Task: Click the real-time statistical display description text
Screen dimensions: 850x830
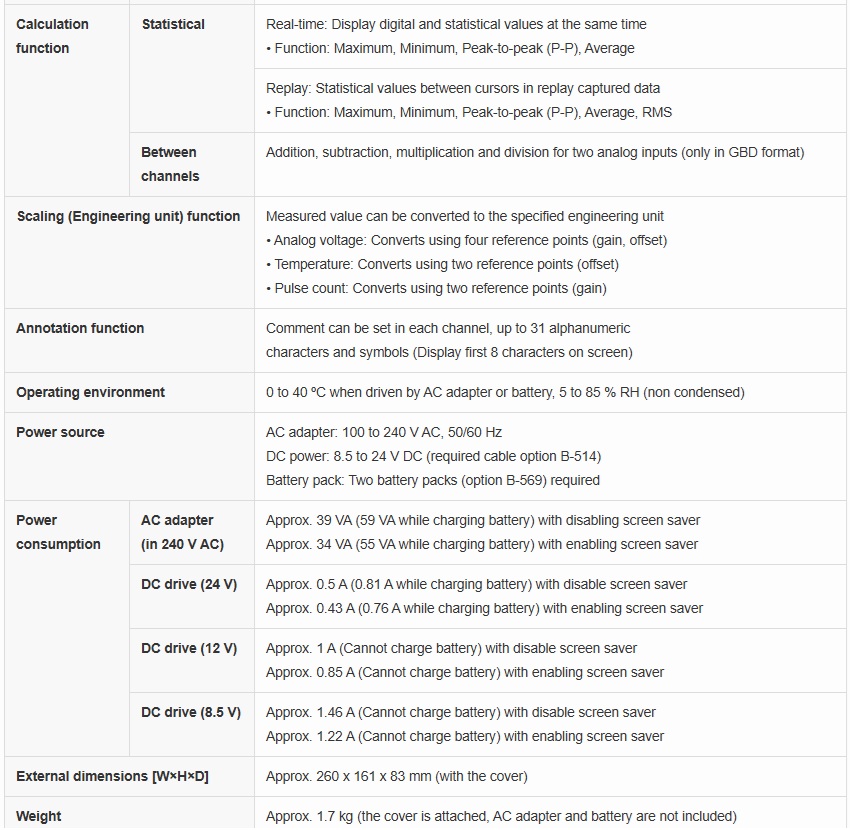Action: 456,24
